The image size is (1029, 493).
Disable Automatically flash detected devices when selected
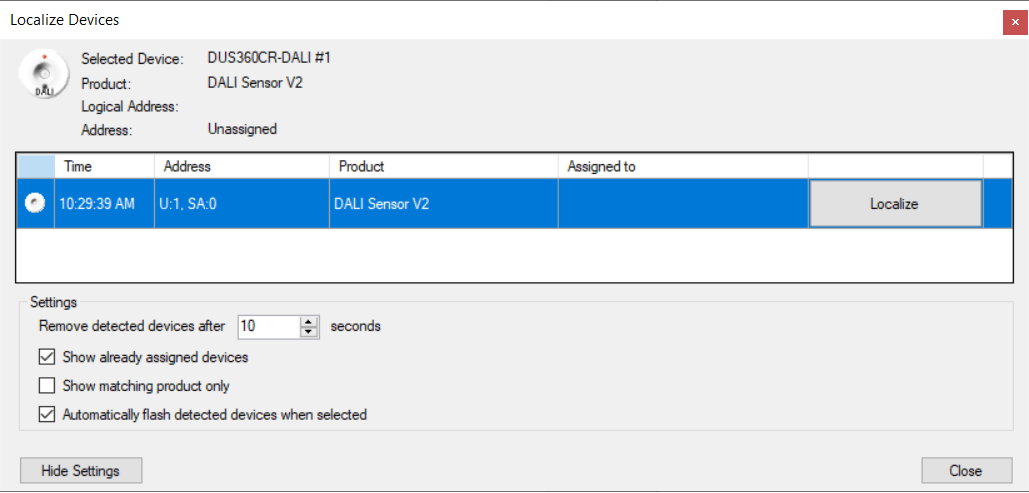point(47,414)
